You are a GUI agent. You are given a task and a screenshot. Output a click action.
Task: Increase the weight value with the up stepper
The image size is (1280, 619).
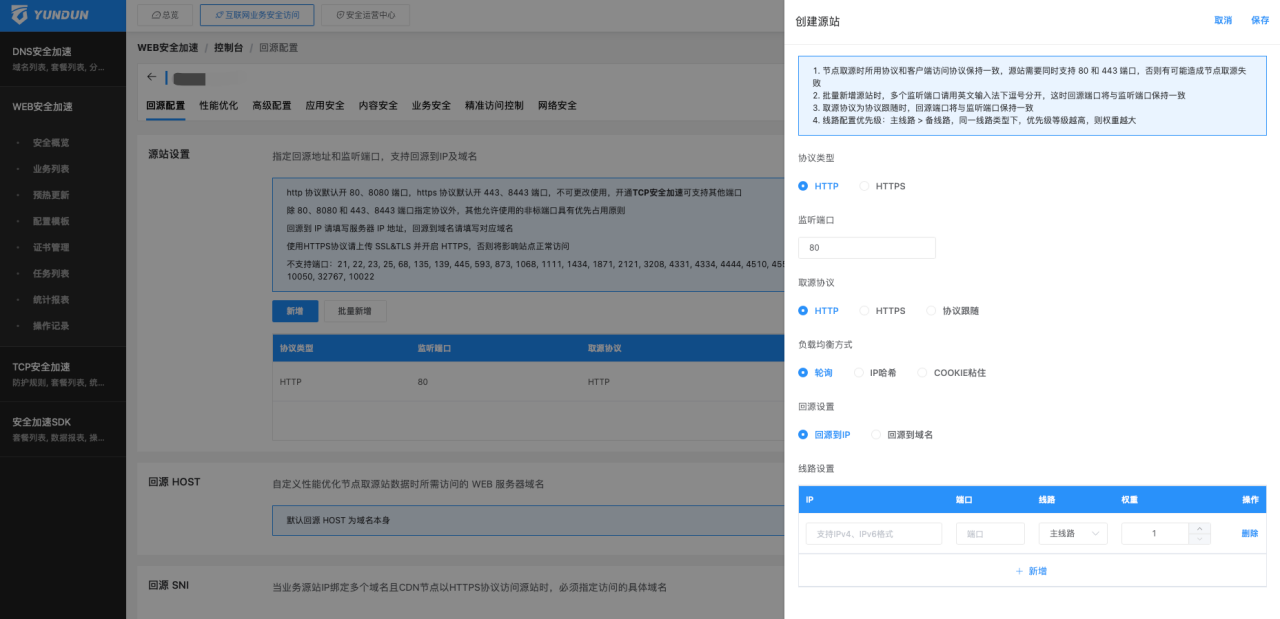(x=1200, y=528)
